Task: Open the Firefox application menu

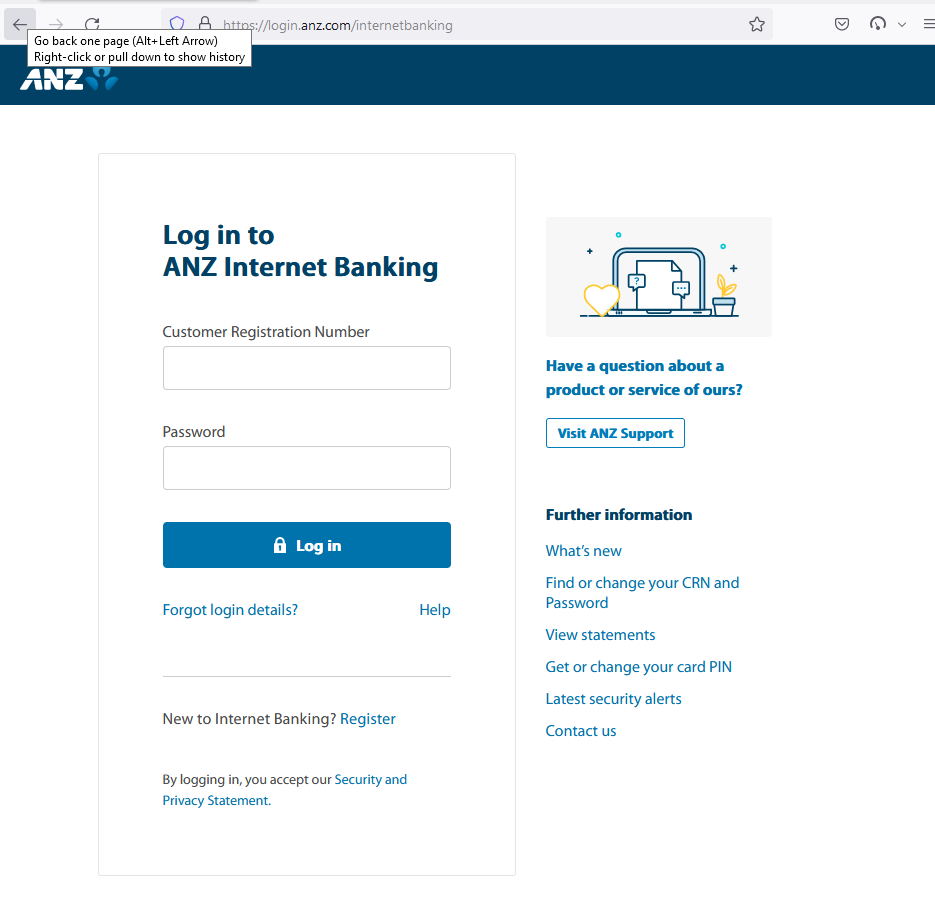Action: click(x=928, y=24)
